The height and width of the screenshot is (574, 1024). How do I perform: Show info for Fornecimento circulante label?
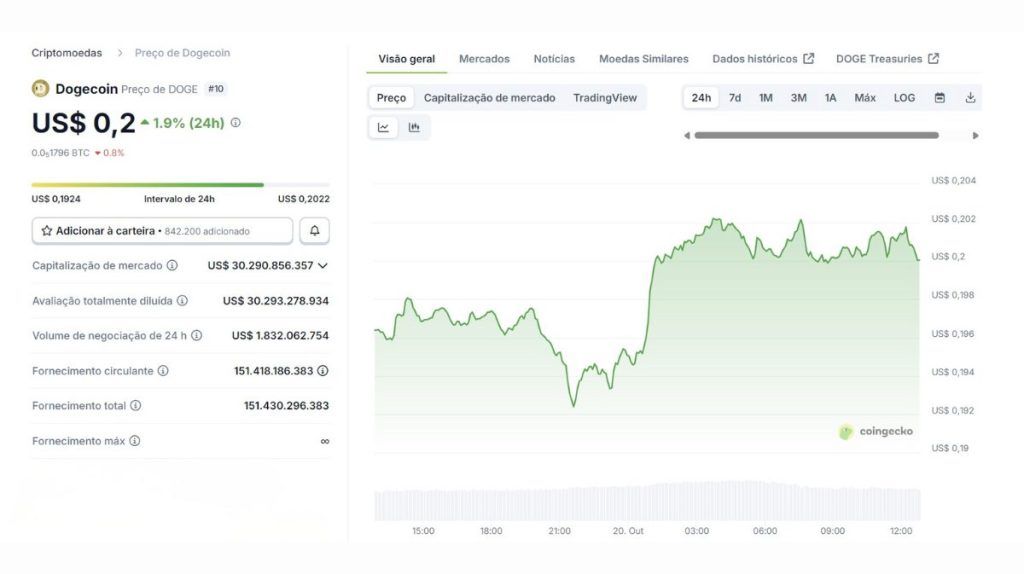click(163, 370)
